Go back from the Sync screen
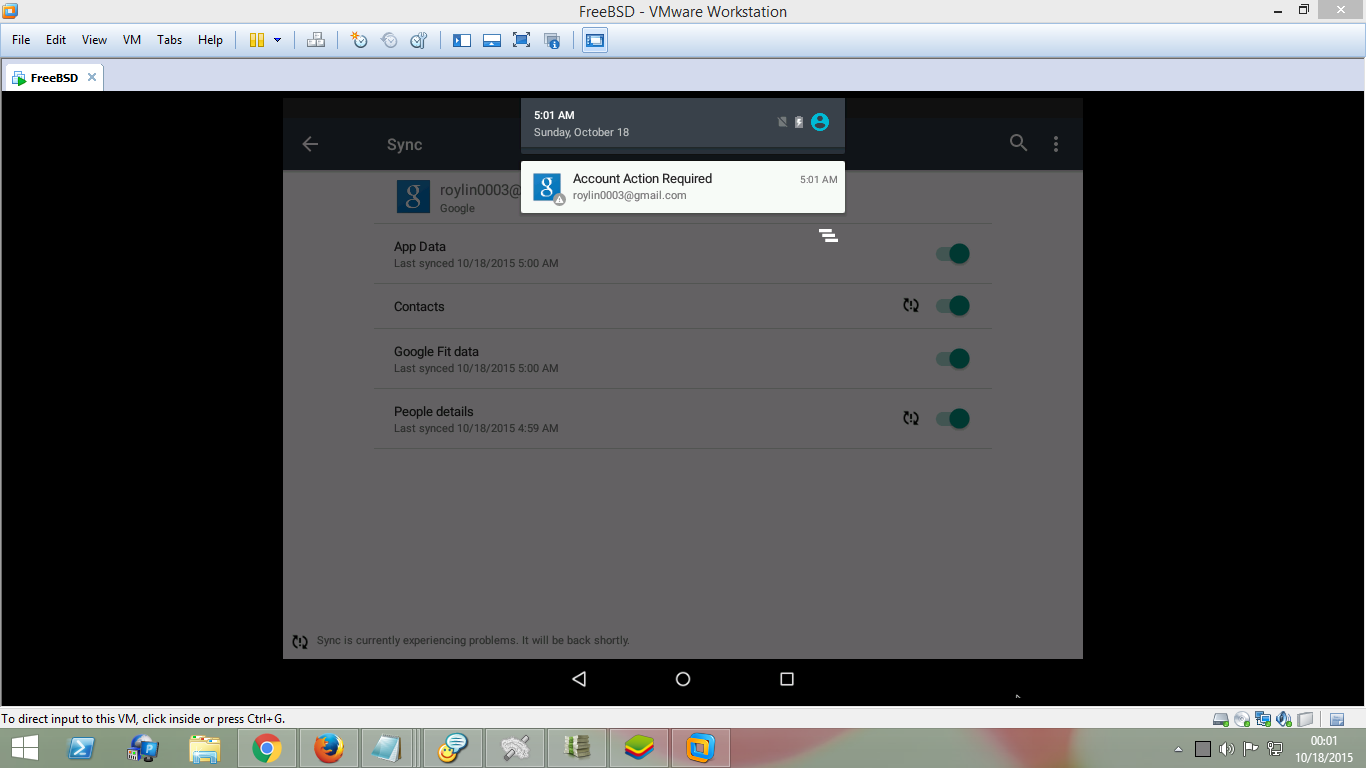This screenshot has width=1366, height=768. pos(310,144)
